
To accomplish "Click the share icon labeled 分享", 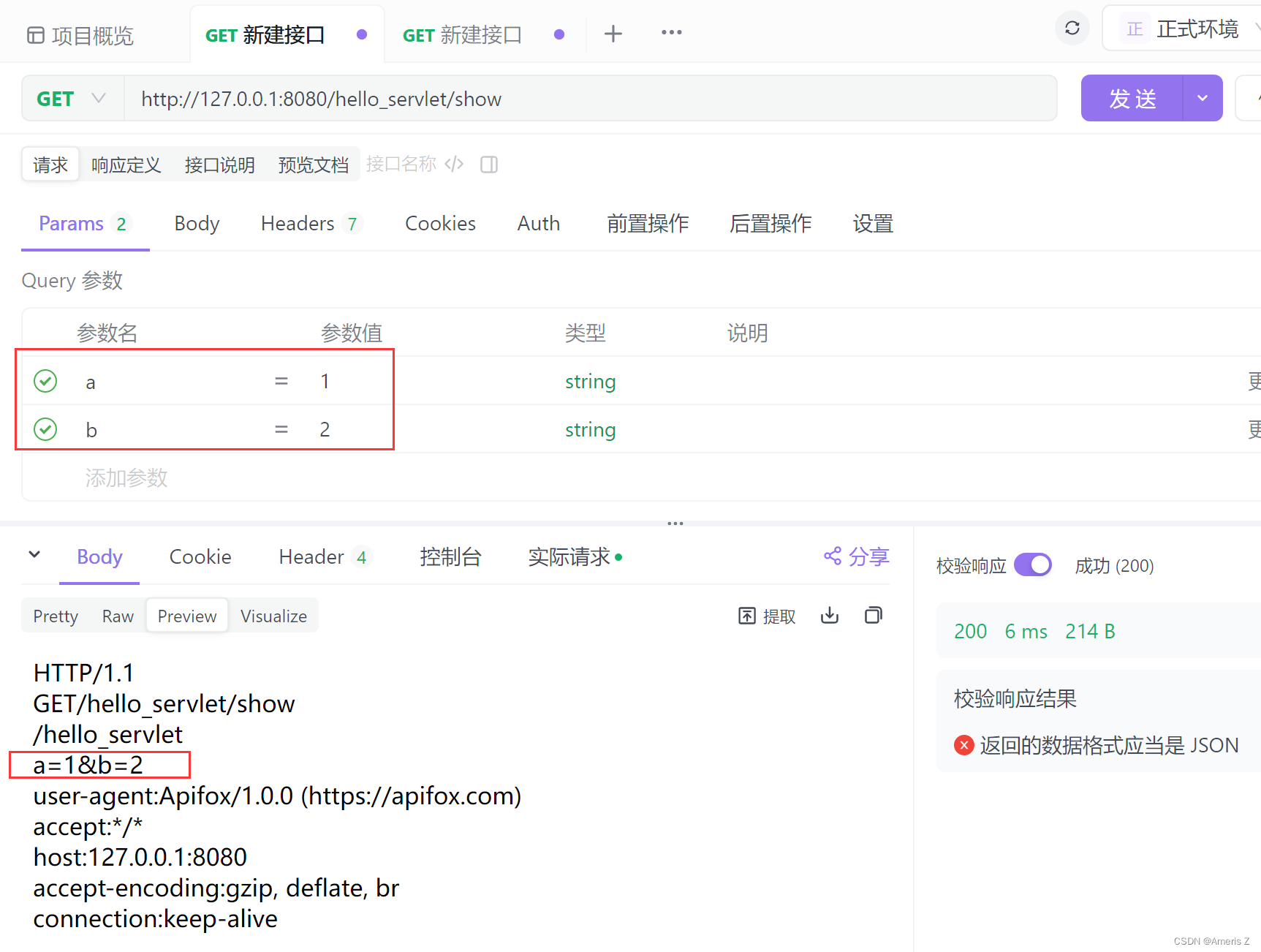I will [x=856, y=556].
